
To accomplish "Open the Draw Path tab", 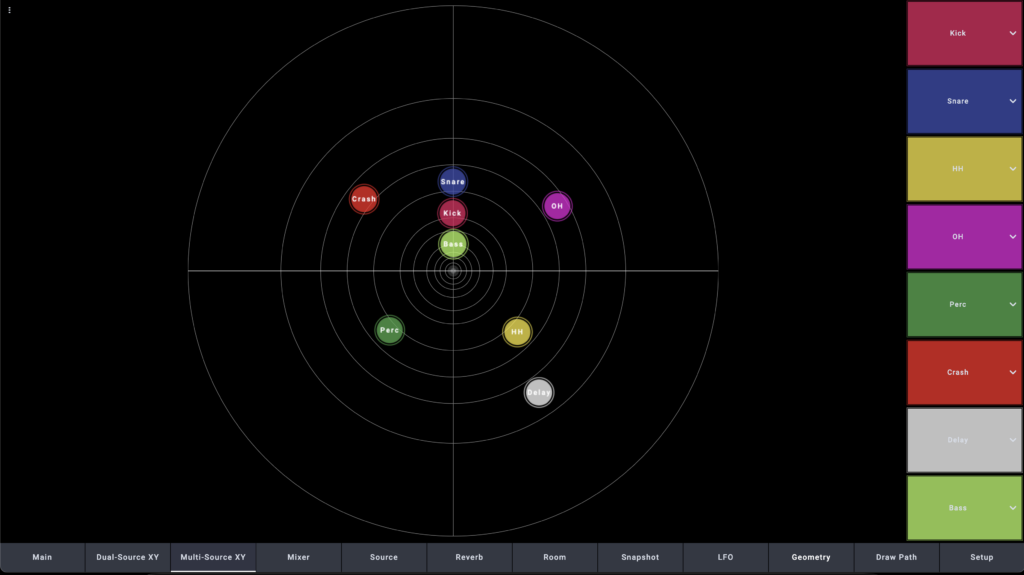I will [x=896, y=557].
